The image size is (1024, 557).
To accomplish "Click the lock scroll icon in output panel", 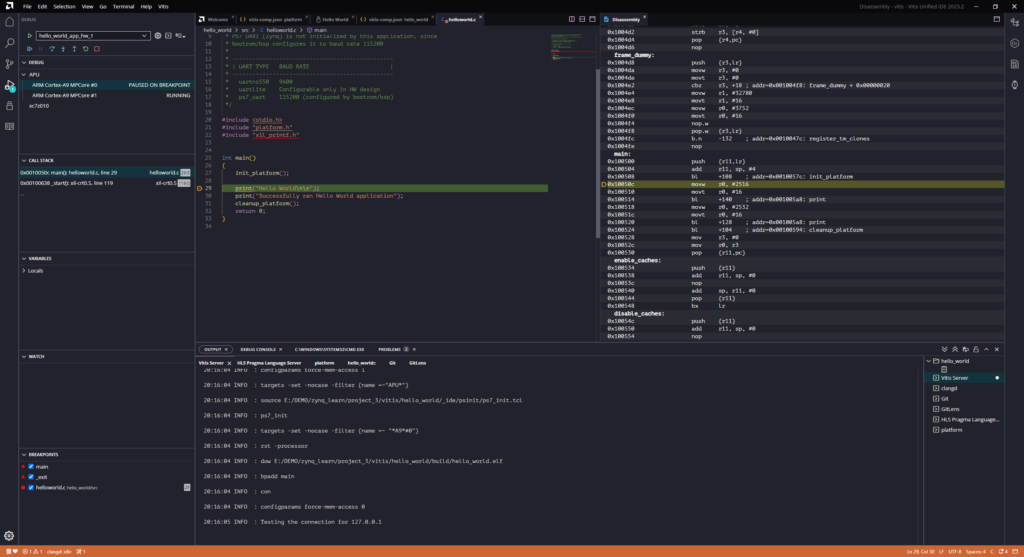I will [976, 349].
